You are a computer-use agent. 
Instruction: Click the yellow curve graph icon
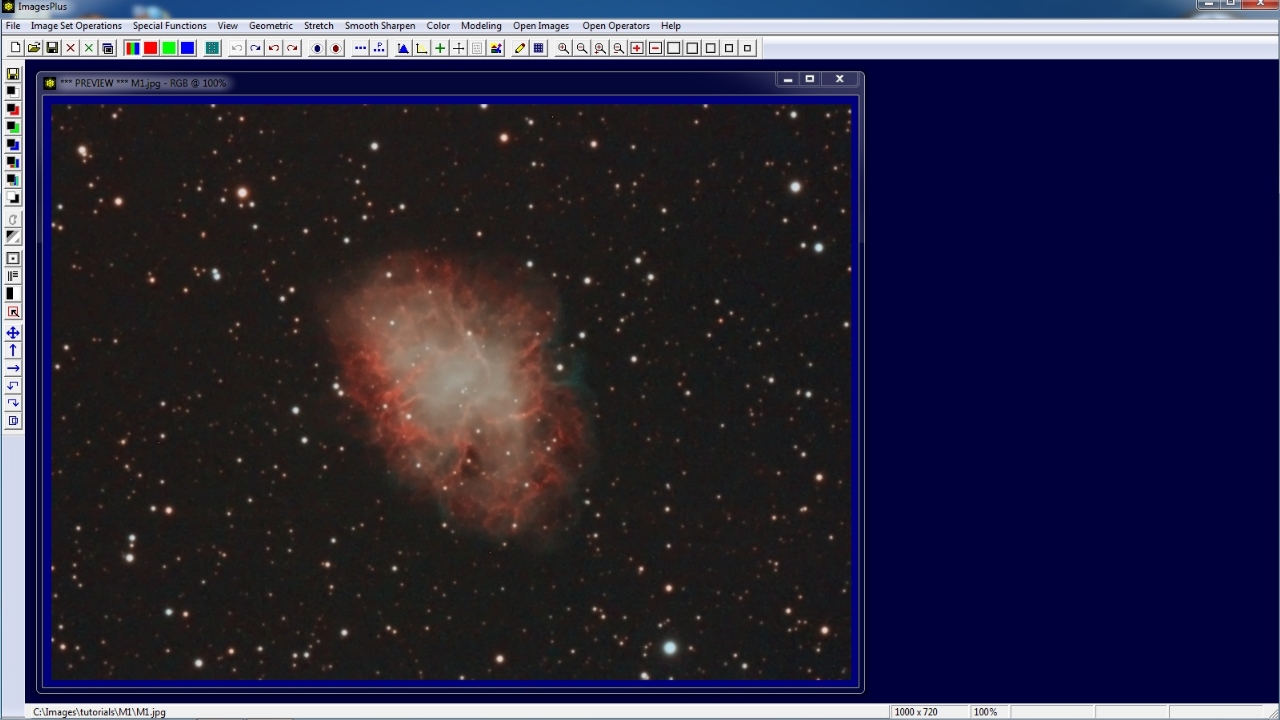point(422,48)
